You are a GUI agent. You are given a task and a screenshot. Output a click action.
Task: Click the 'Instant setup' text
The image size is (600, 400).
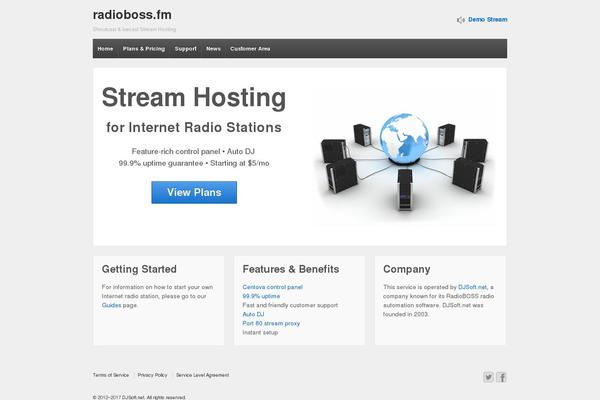[260, 332]
